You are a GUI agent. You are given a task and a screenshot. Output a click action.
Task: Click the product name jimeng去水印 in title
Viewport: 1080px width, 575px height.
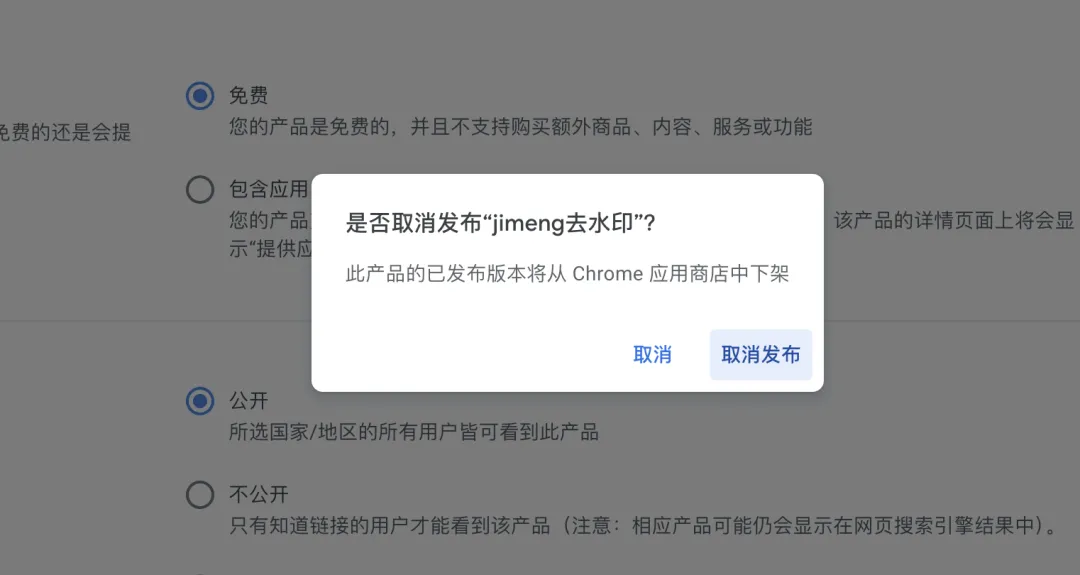tap(564, 223)
